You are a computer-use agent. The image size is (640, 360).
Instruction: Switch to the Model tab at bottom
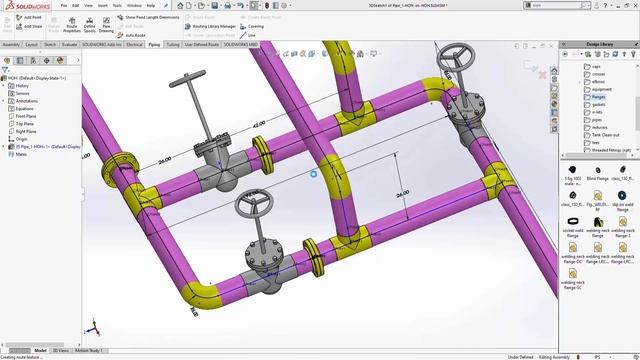tap(40, 351)
